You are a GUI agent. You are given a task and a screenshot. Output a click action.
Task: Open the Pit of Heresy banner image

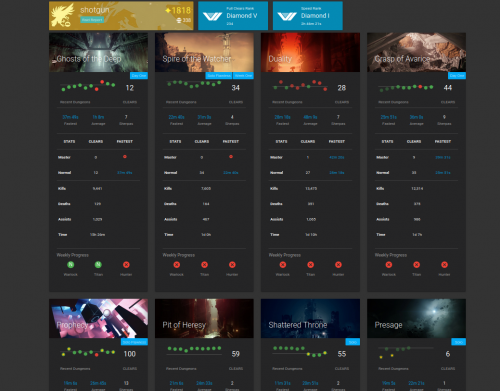coord(204,318)
